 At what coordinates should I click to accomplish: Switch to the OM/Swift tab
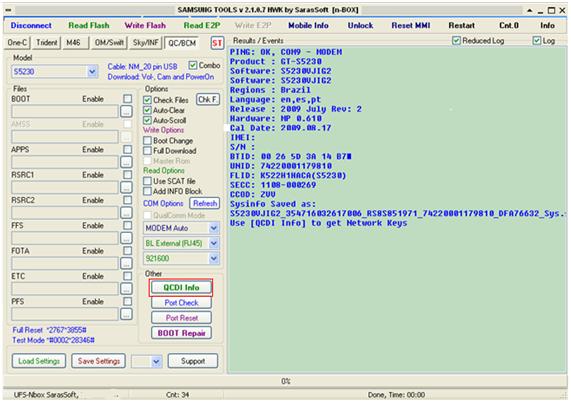coord(109,43)
